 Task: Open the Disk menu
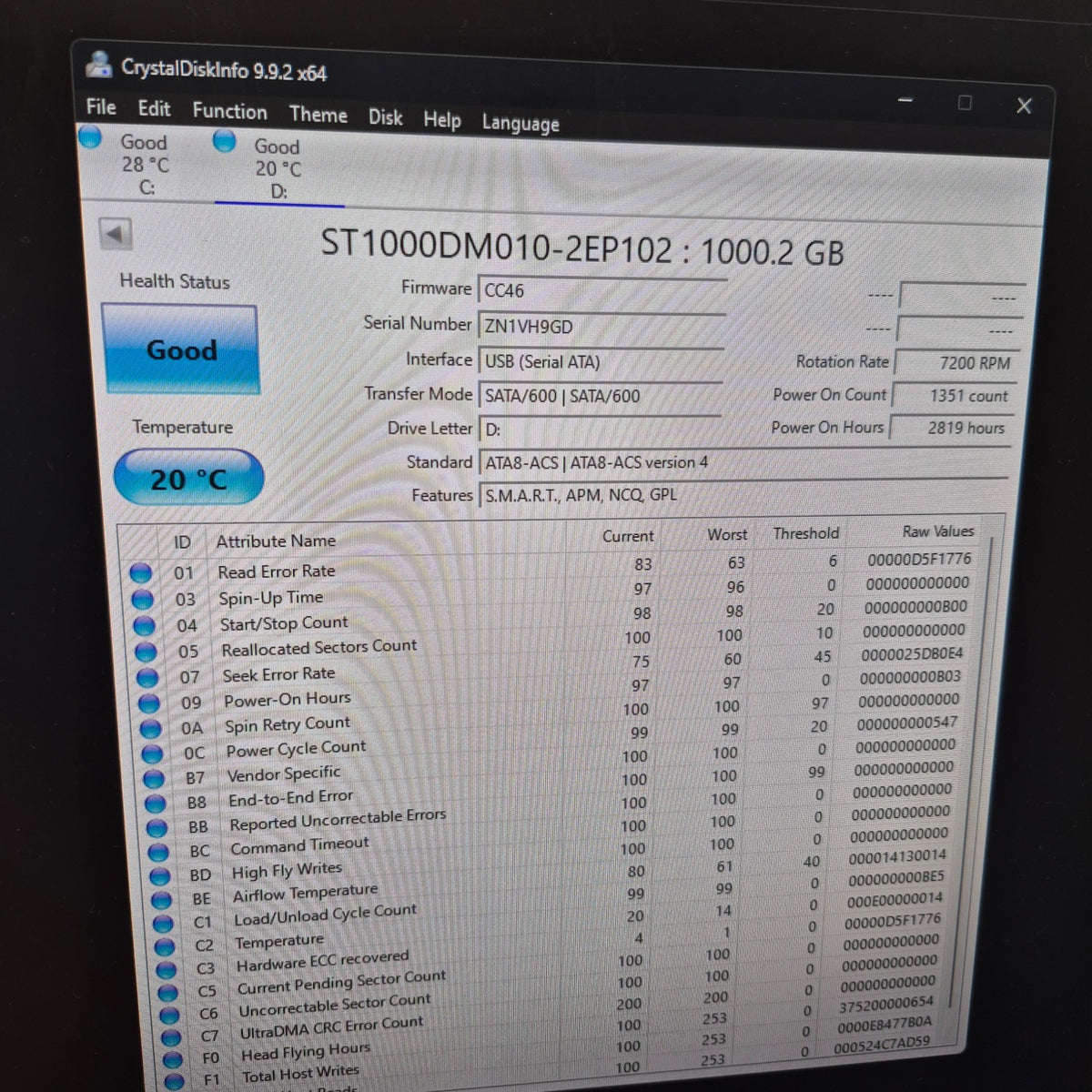385,117
